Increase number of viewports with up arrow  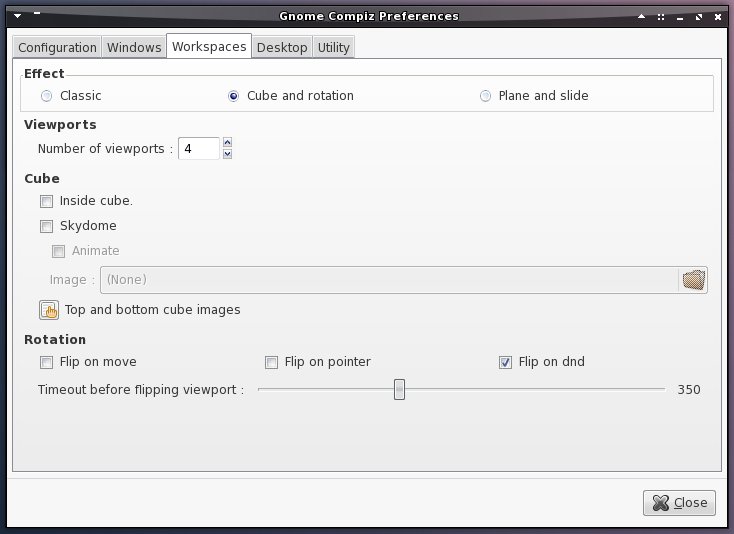click(x=228, y=142)
